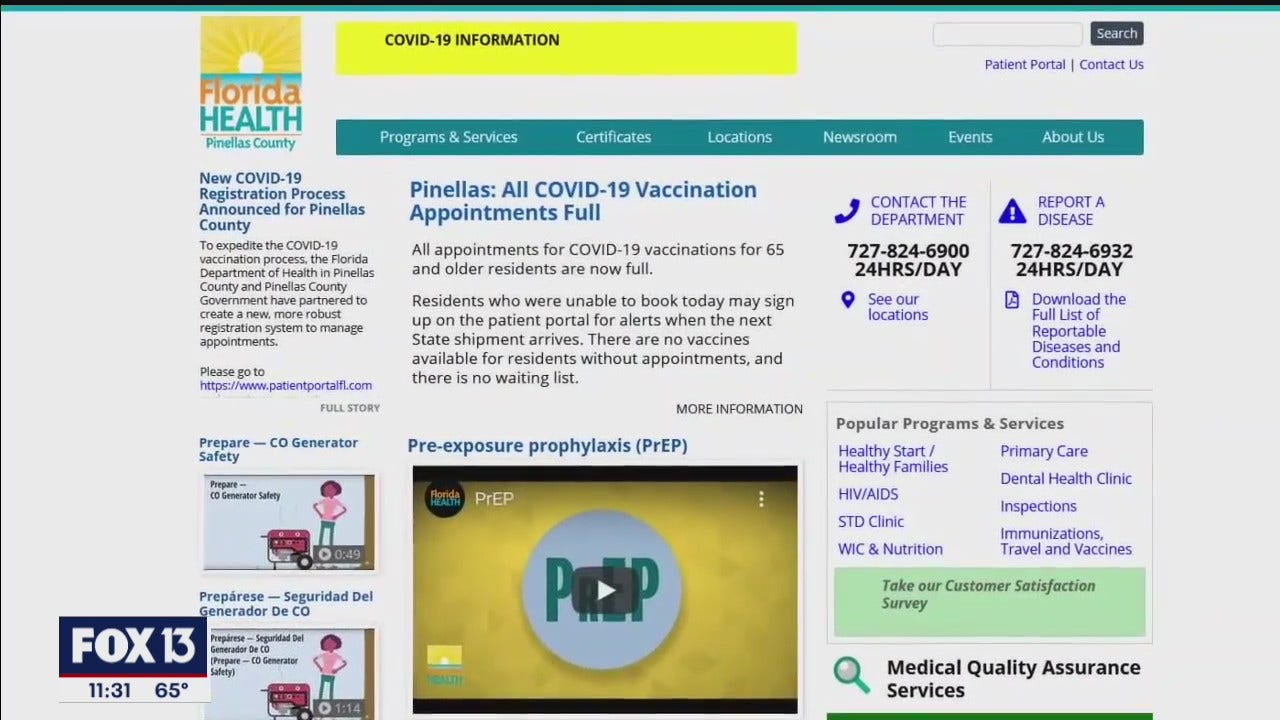The image size is (1280, 720).
Task: Click the magnifying glass Medical Quality Assurance icon
Action: point(852,676)
